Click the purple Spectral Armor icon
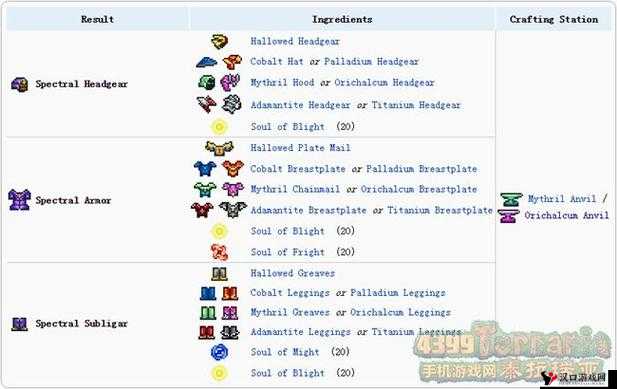Viewport: 617px width, 389px height. 19,199
